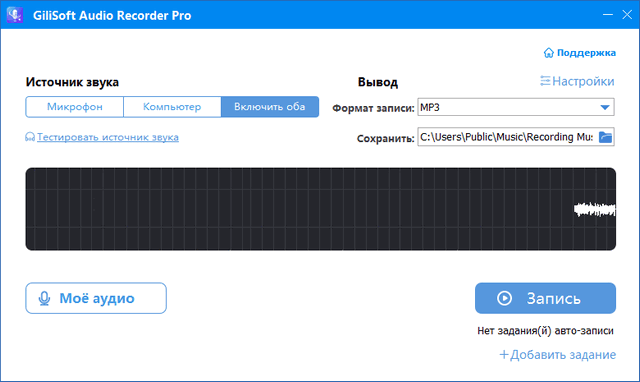This screenshot has width=640, height=382.
Task: Browse output folder with folder icon
Action: [x=605, y=137]
